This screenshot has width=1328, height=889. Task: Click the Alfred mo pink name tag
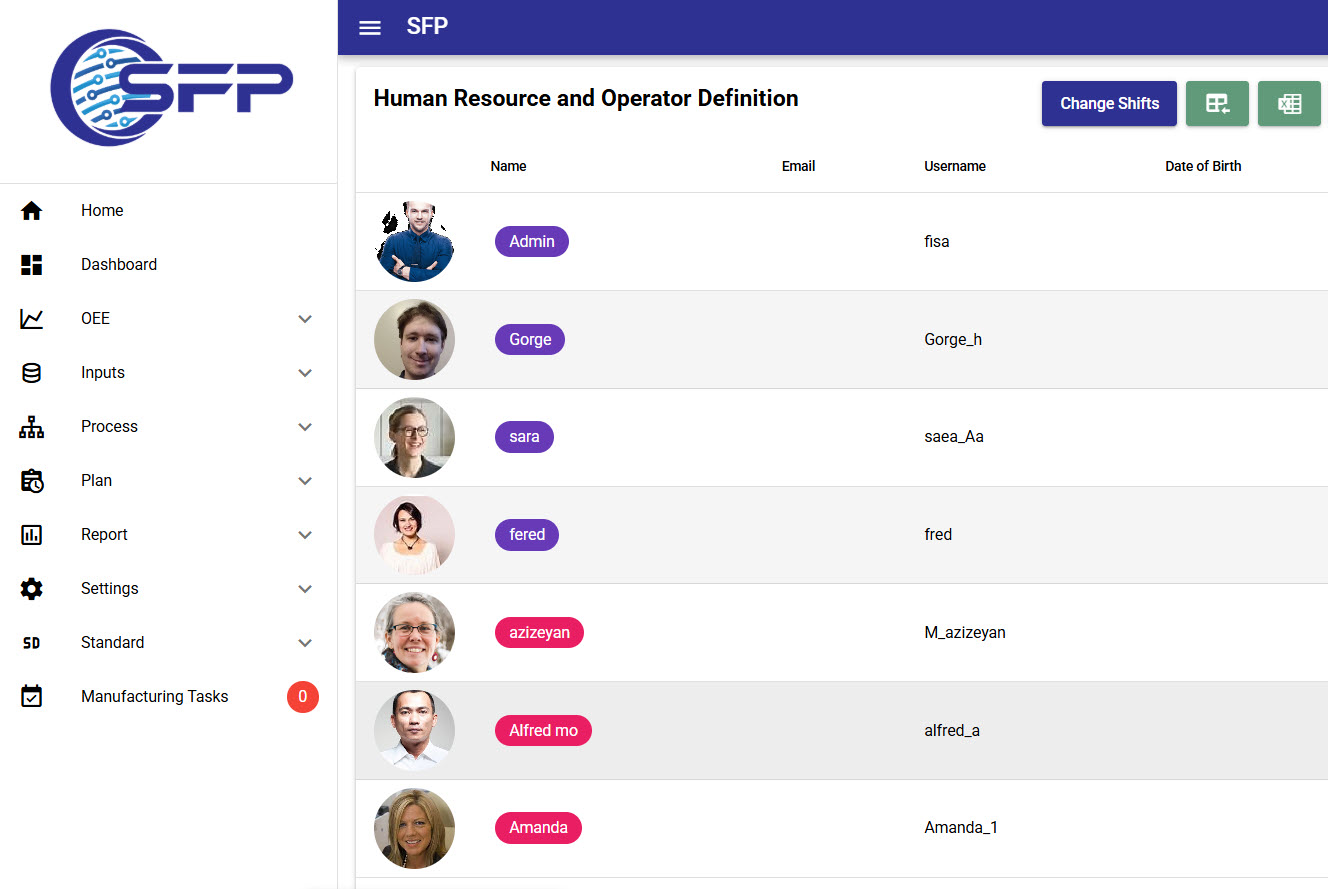(x=543, y=730)
